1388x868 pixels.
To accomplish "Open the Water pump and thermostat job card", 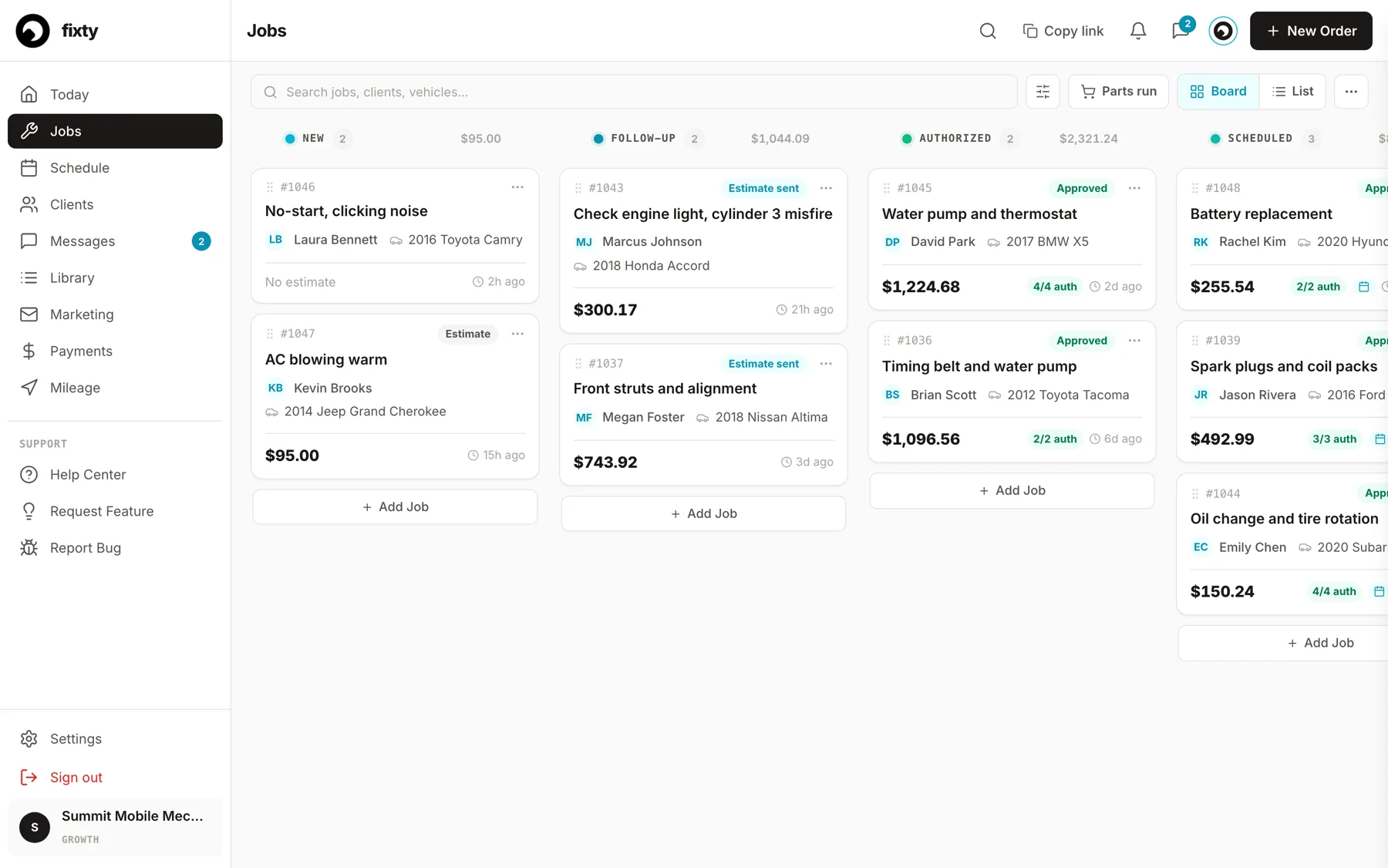I will 1012,239.
